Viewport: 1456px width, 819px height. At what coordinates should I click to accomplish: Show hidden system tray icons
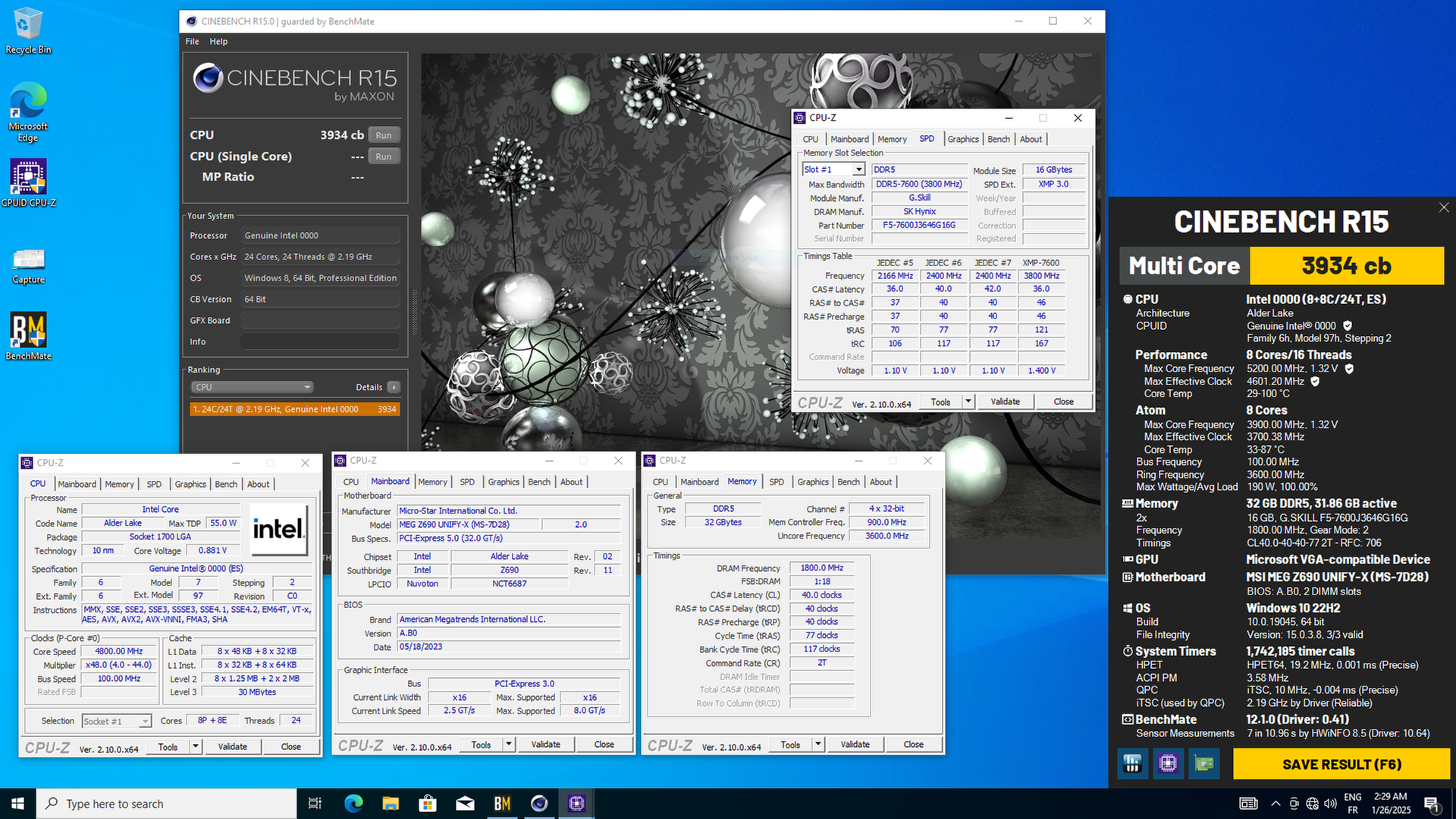1276,804
